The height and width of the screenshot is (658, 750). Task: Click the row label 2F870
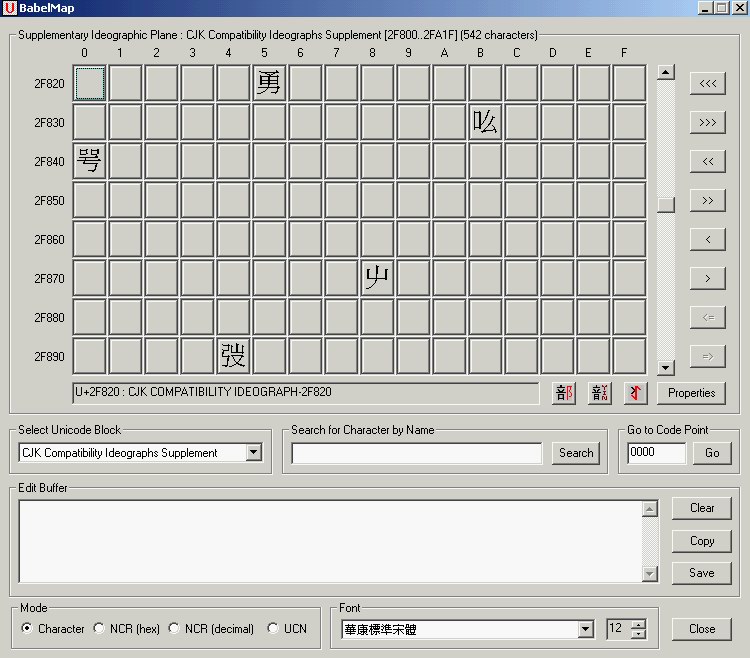[x=49, y=279]
